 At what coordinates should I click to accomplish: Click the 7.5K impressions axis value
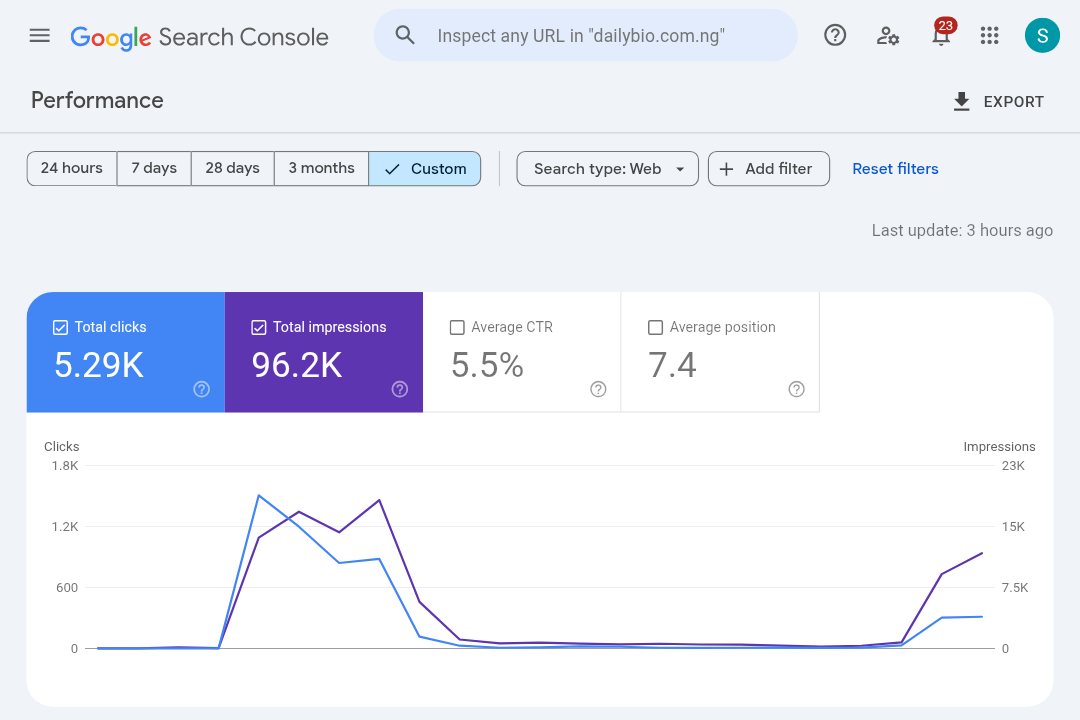[1015, 588]
